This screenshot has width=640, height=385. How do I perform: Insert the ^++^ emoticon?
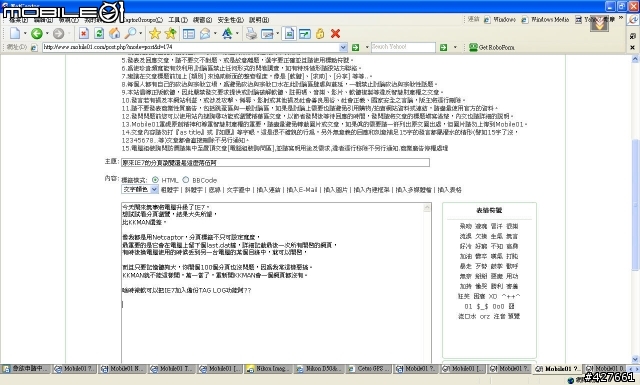pos(511,296)
